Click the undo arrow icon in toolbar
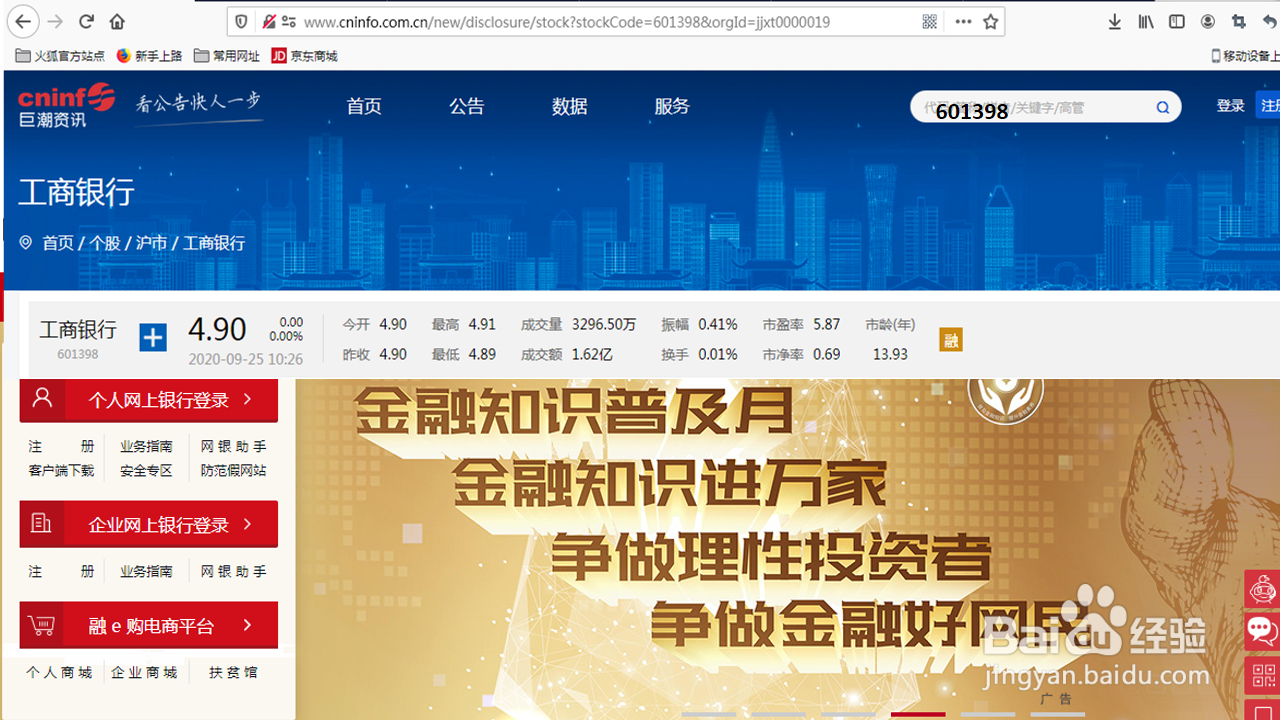This screenshot has height=720, width=1280. 1270,21
